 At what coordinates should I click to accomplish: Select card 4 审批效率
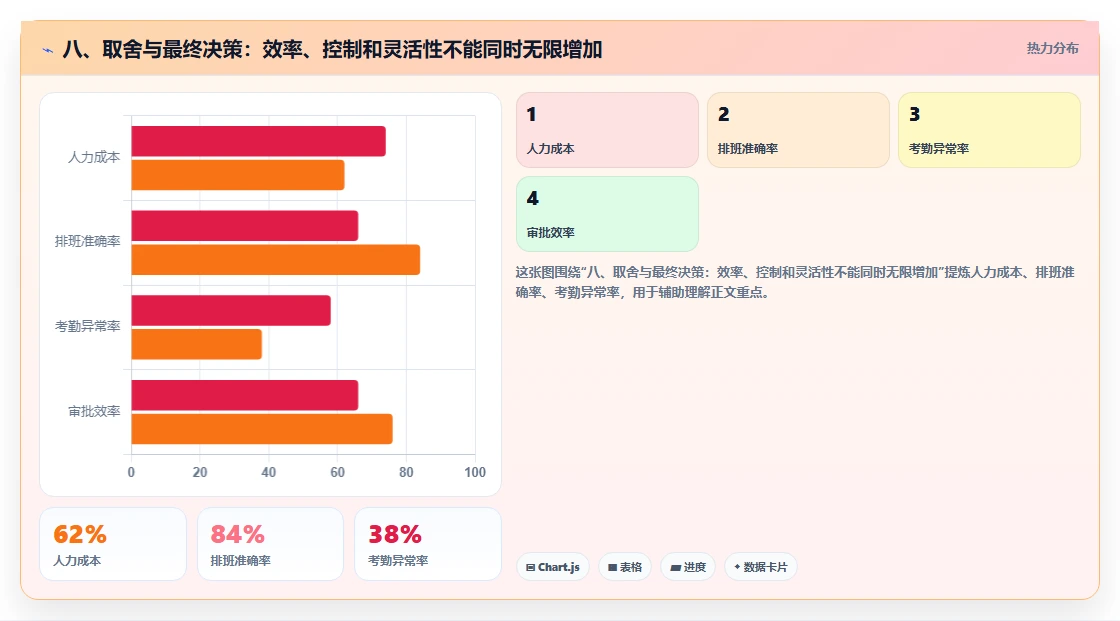click(607, 214)
